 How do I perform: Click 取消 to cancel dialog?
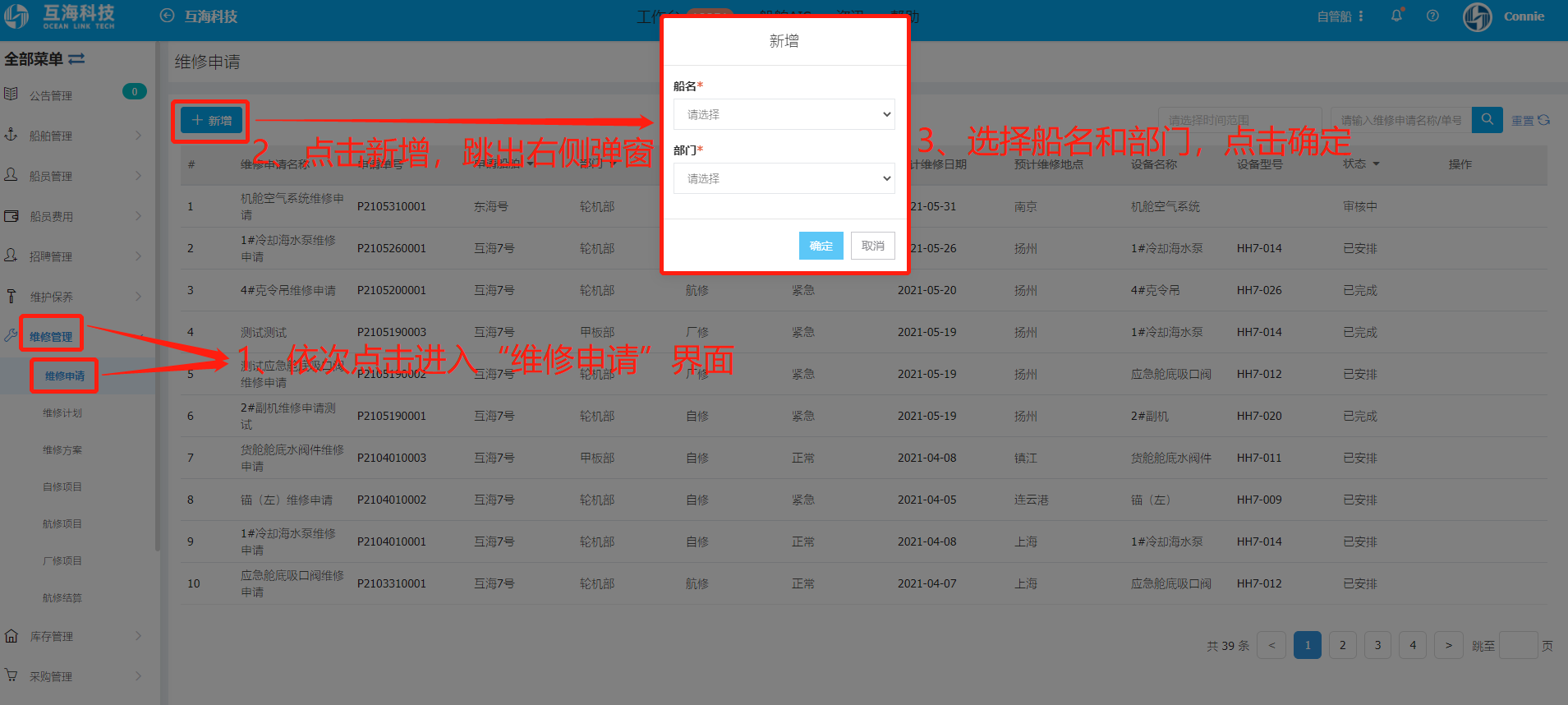click(872, 246)
